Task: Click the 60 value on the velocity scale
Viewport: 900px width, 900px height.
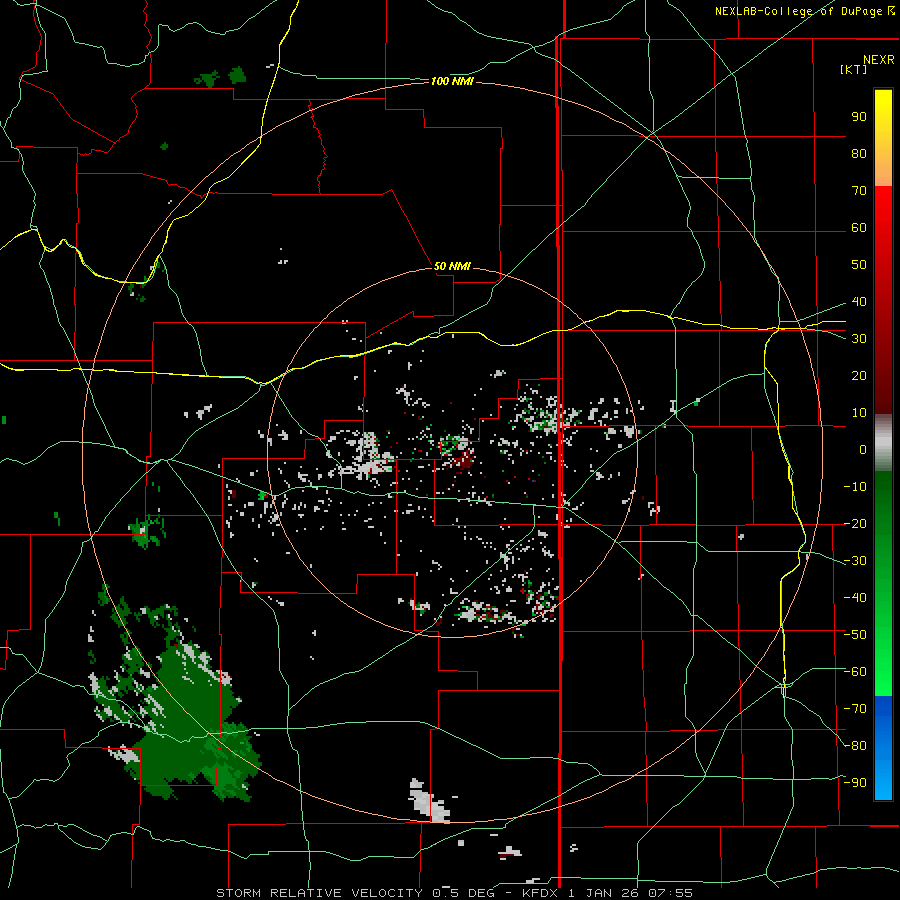Action: (859, 228)
